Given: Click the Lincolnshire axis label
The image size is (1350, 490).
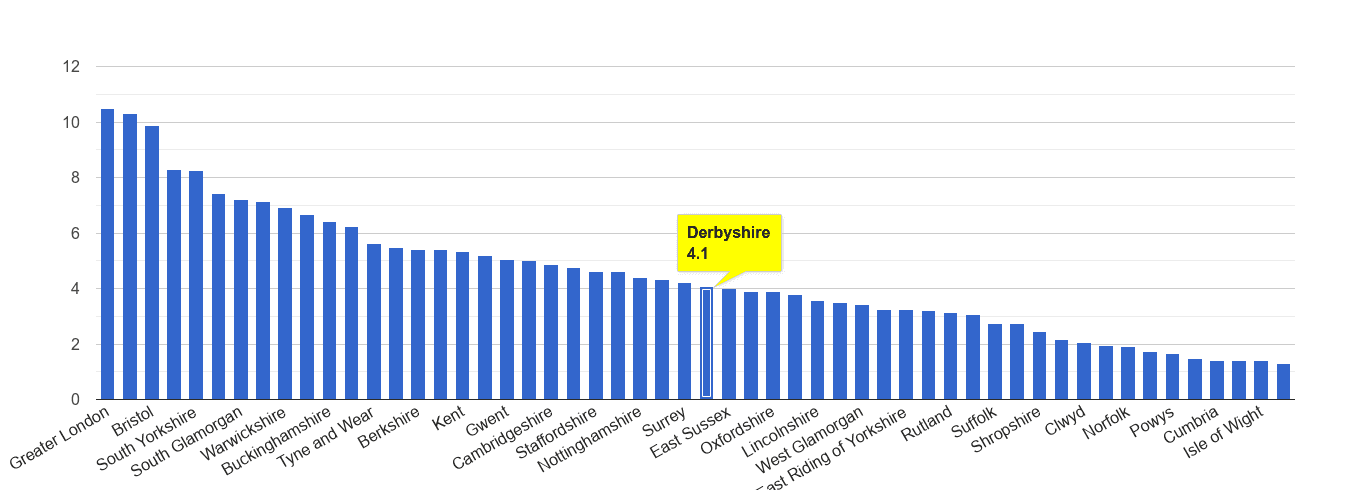Looking at the screenshot, I should [x=781, y=432].
